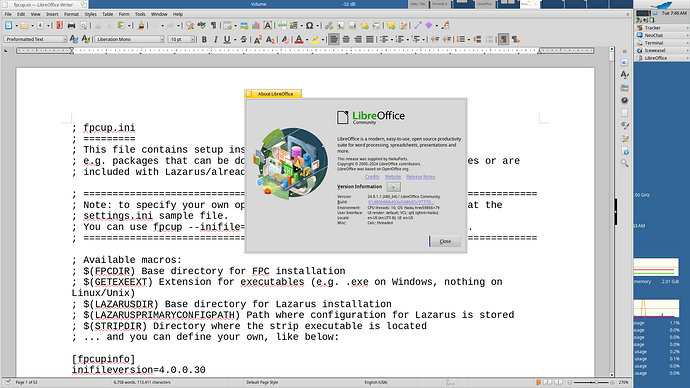Open the Font Name dropdown (Liberation Mono)
The height and width of the screenshot is (388, 690).
[161, 39]
